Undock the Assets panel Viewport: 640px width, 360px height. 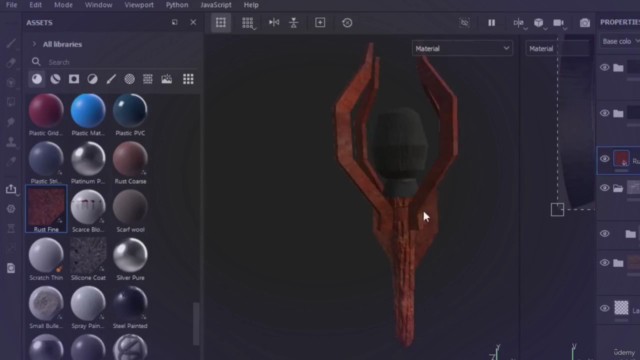click(175, 22)
